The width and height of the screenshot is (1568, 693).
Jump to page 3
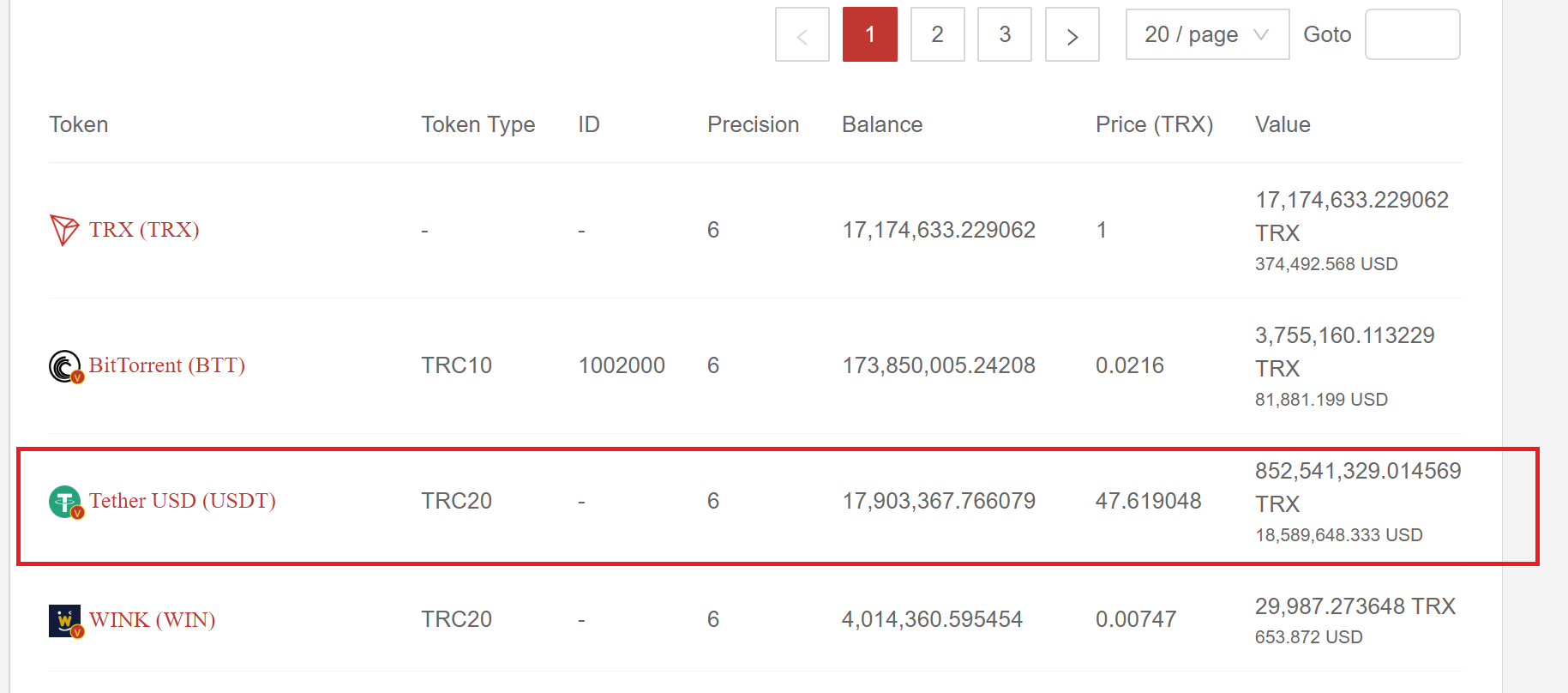click(1005, 35)
